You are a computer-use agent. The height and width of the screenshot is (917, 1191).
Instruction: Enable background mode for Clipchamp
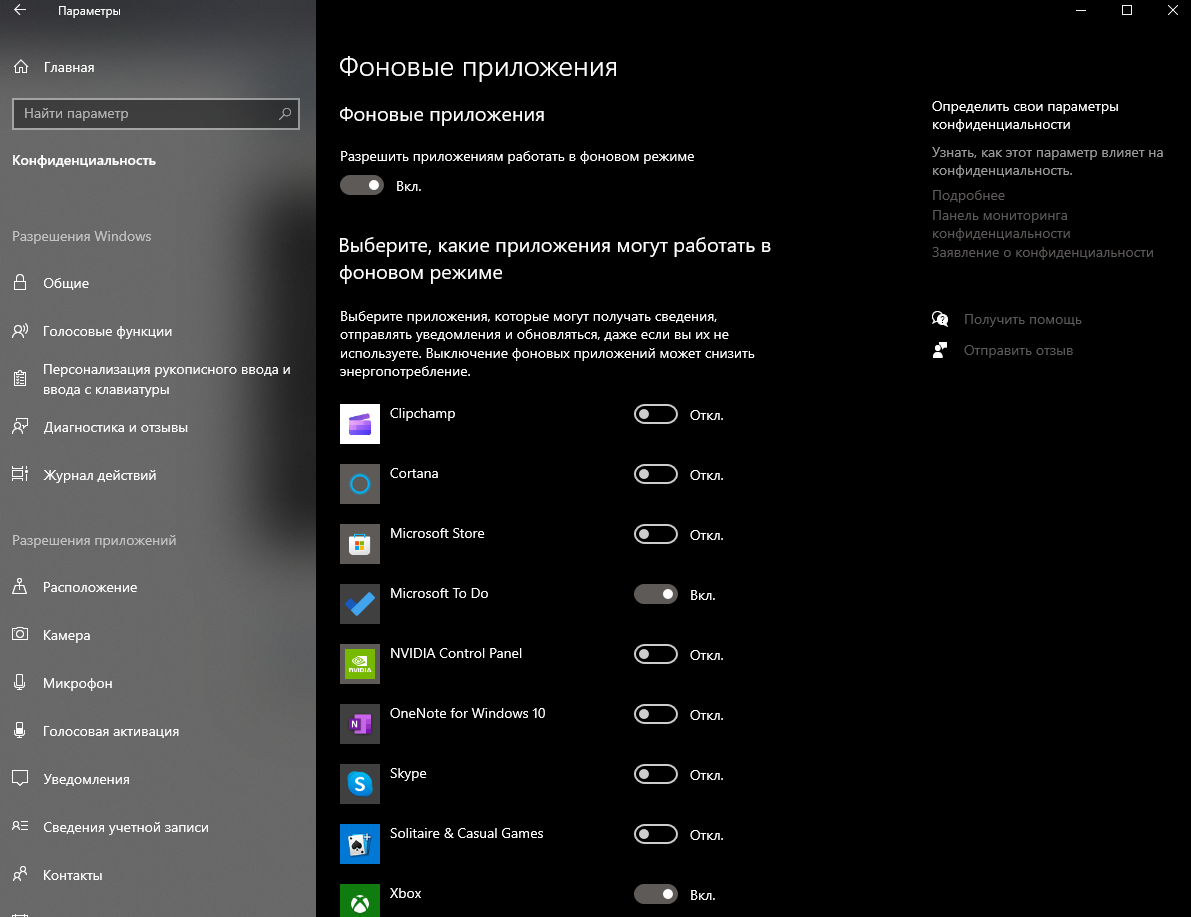click(x=656, y=415)
